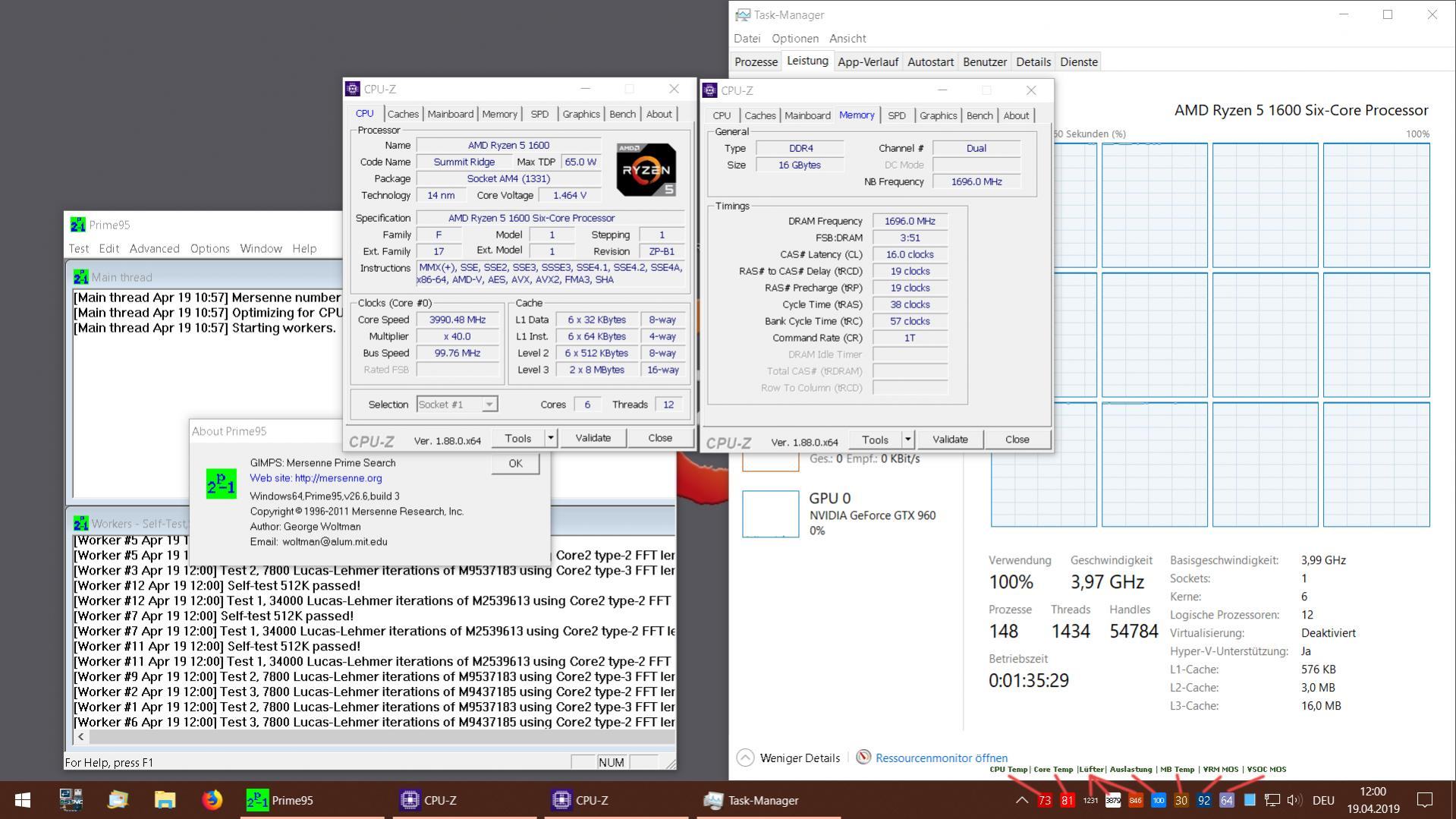This screenshot has height=819, width=1456.
Task: Open the Dienste tab in Task-Manager
Action: click(x=1079, y=61)
